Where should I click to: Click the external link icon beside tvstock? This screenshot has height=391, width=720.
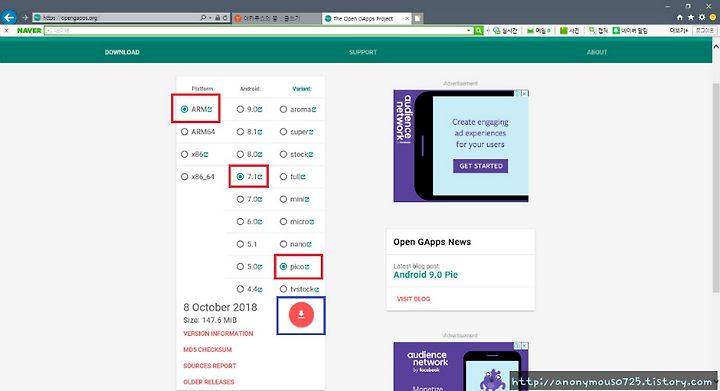316,289
